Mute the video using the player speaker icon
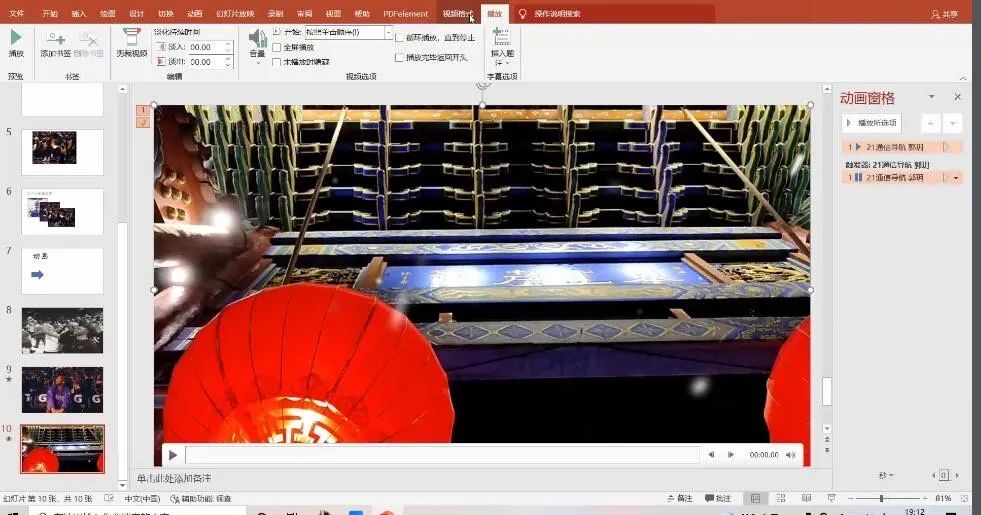This screenshot has height=515, width=981. 790,455
